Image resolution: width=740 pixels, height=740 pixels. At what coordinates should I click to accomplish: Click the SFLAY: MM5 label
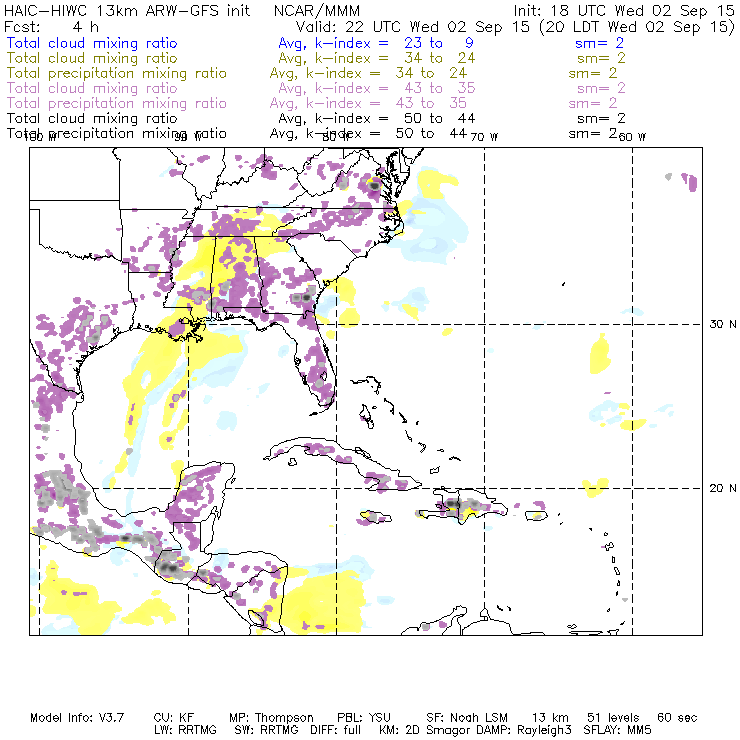(617, 730)
